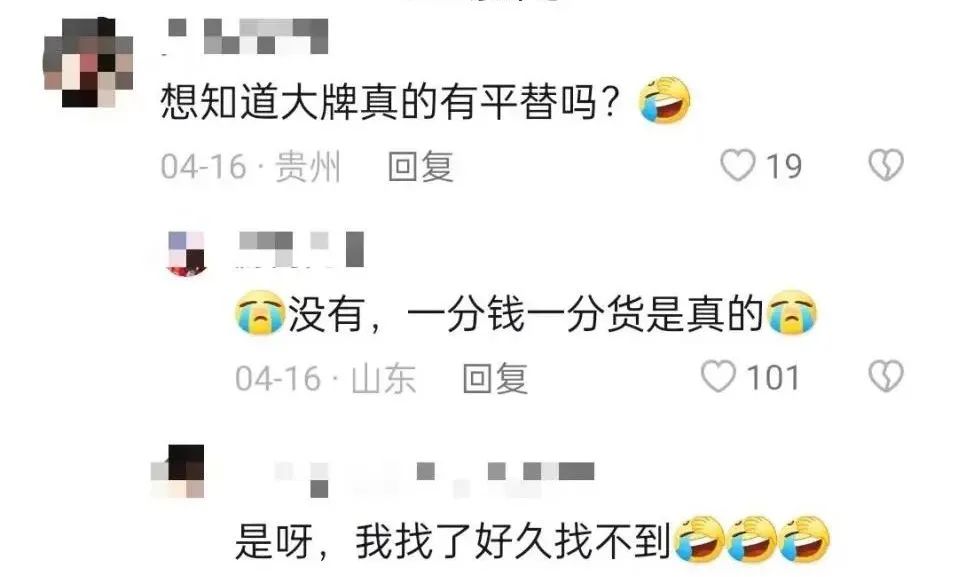This screenshot has height=577, width=958.
Task: Open the third commenter's blurred username
Action: point(434,478)
